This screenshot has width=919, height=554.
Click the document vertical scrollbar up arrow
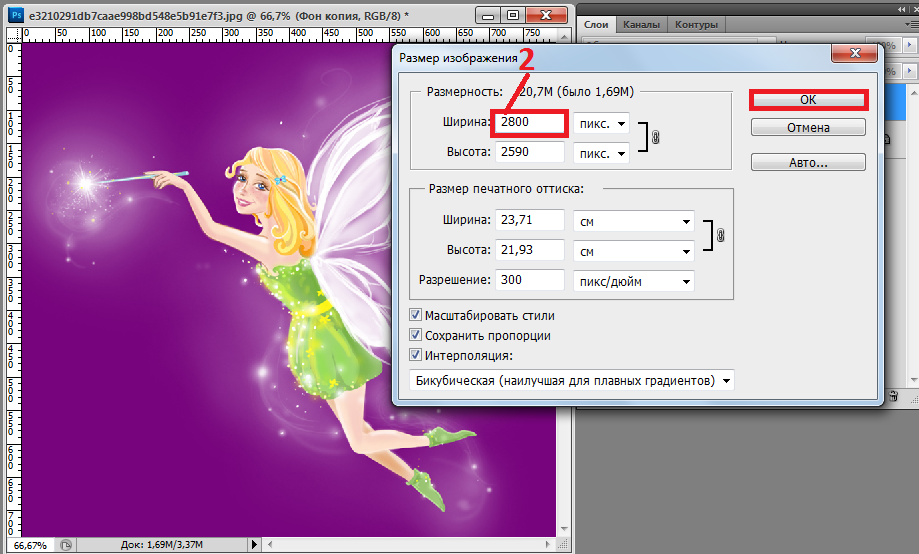pos(564,37)
